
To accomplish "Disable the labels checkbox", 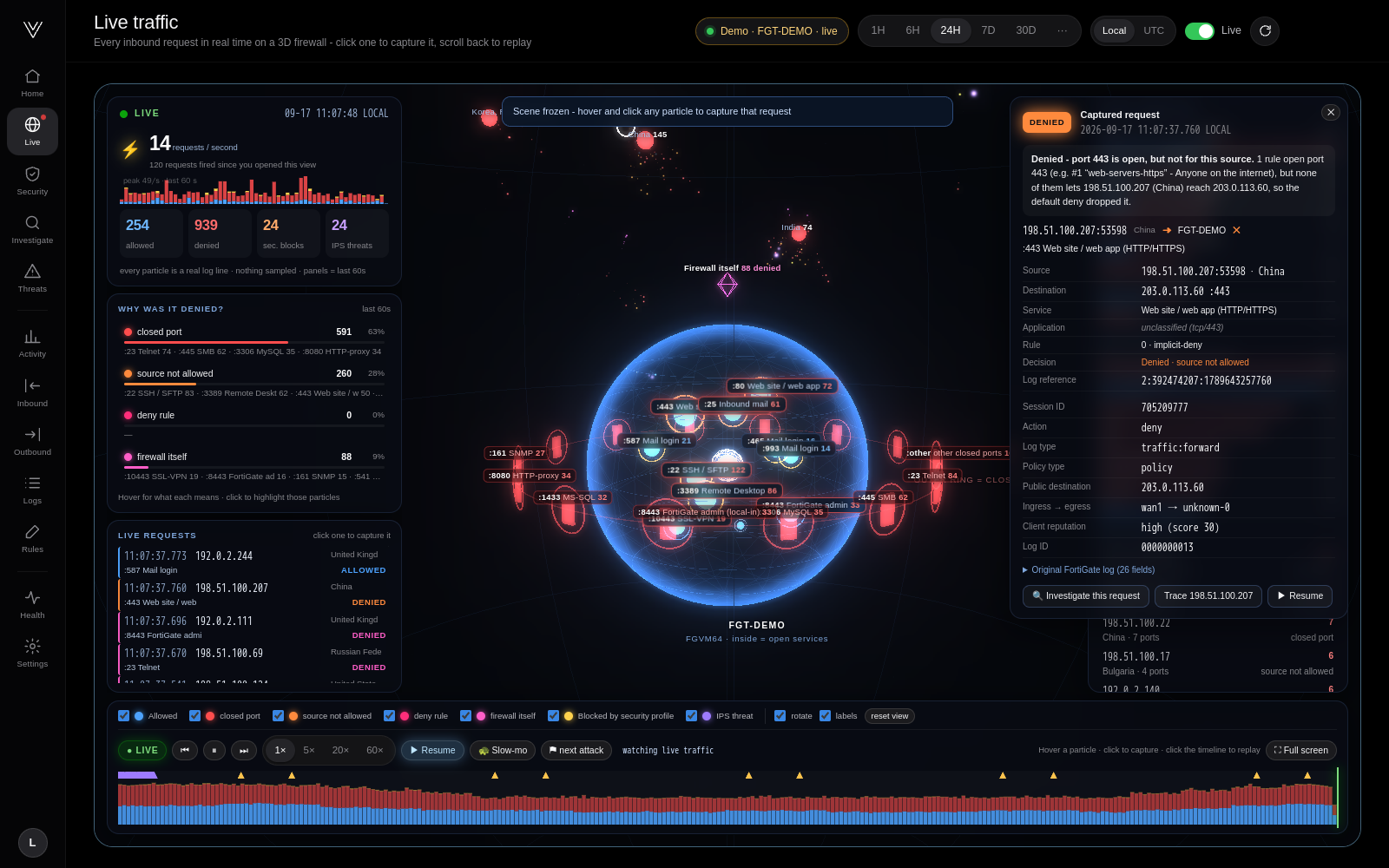I will [x=825, y=716].
